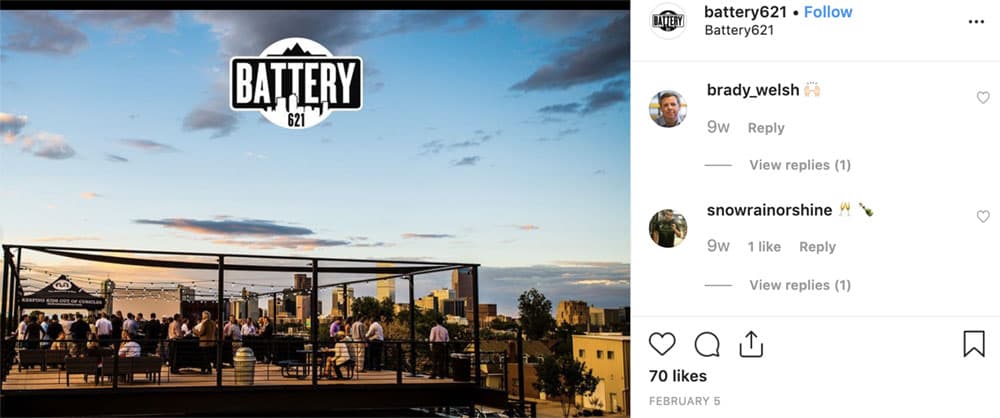This screenshot has height=418, width=1000.
Task: Open the brady_welsh username link
Action: [753, 91]
